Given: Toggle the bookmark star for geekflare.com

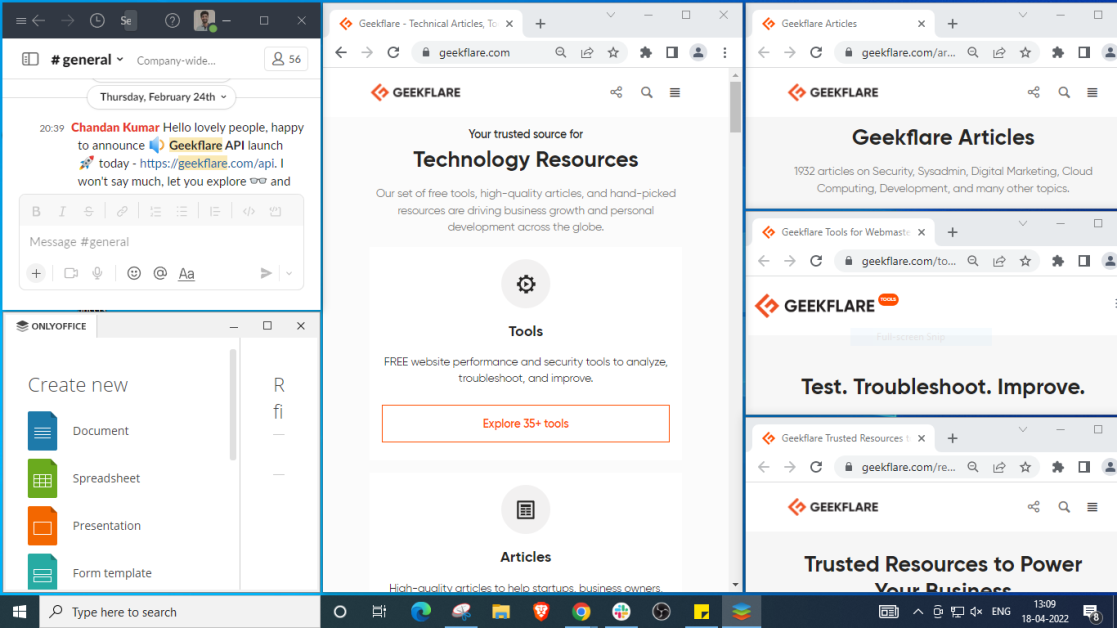Looking at the screenshot, I should [x=613, y=52].
